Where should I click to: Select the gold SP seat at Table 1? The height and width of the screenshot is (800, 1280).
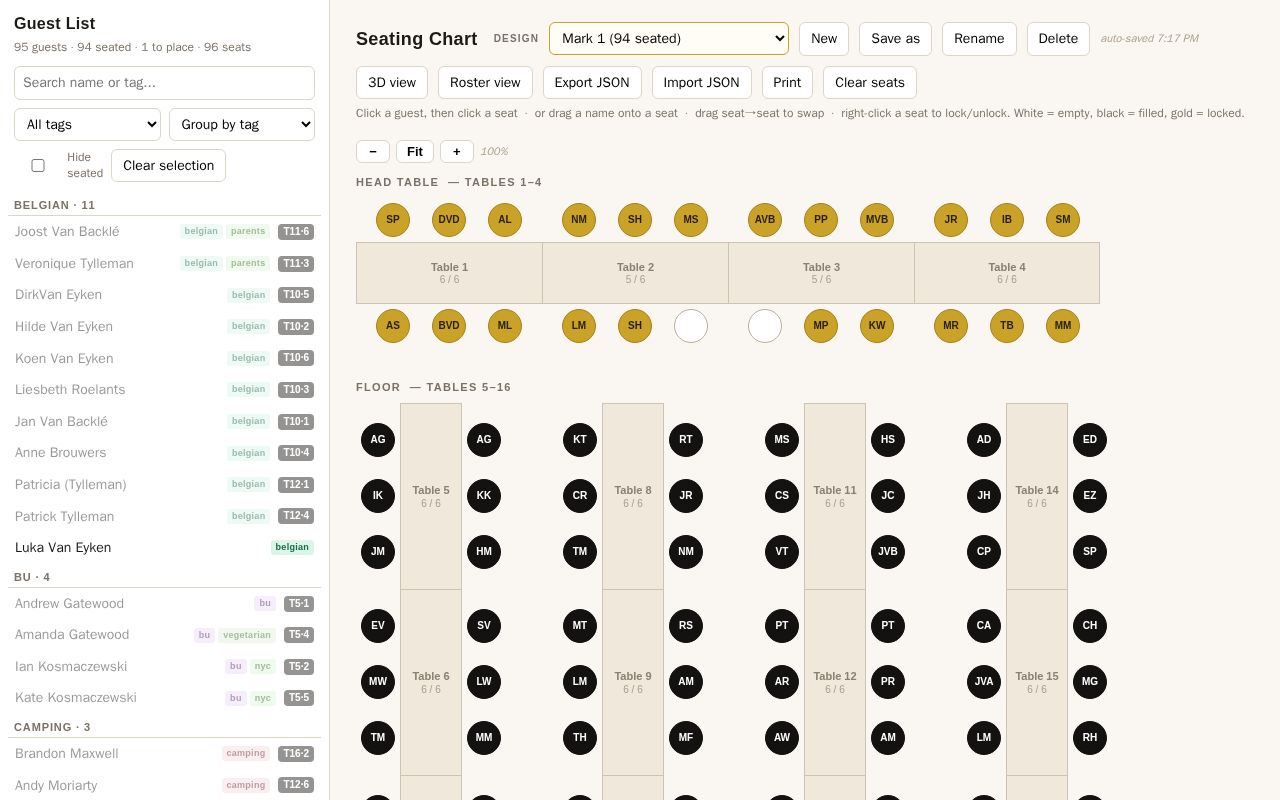[x=393, y=220]
